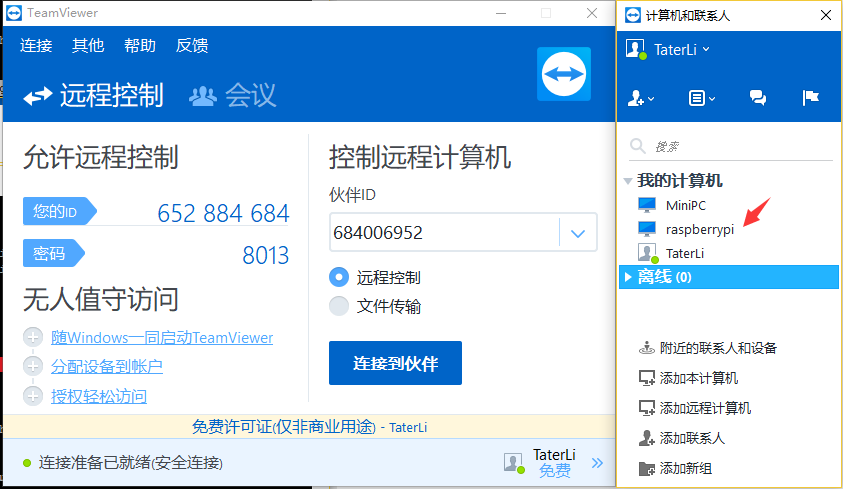Click the green connection status dot

click(x=27, y=463)
